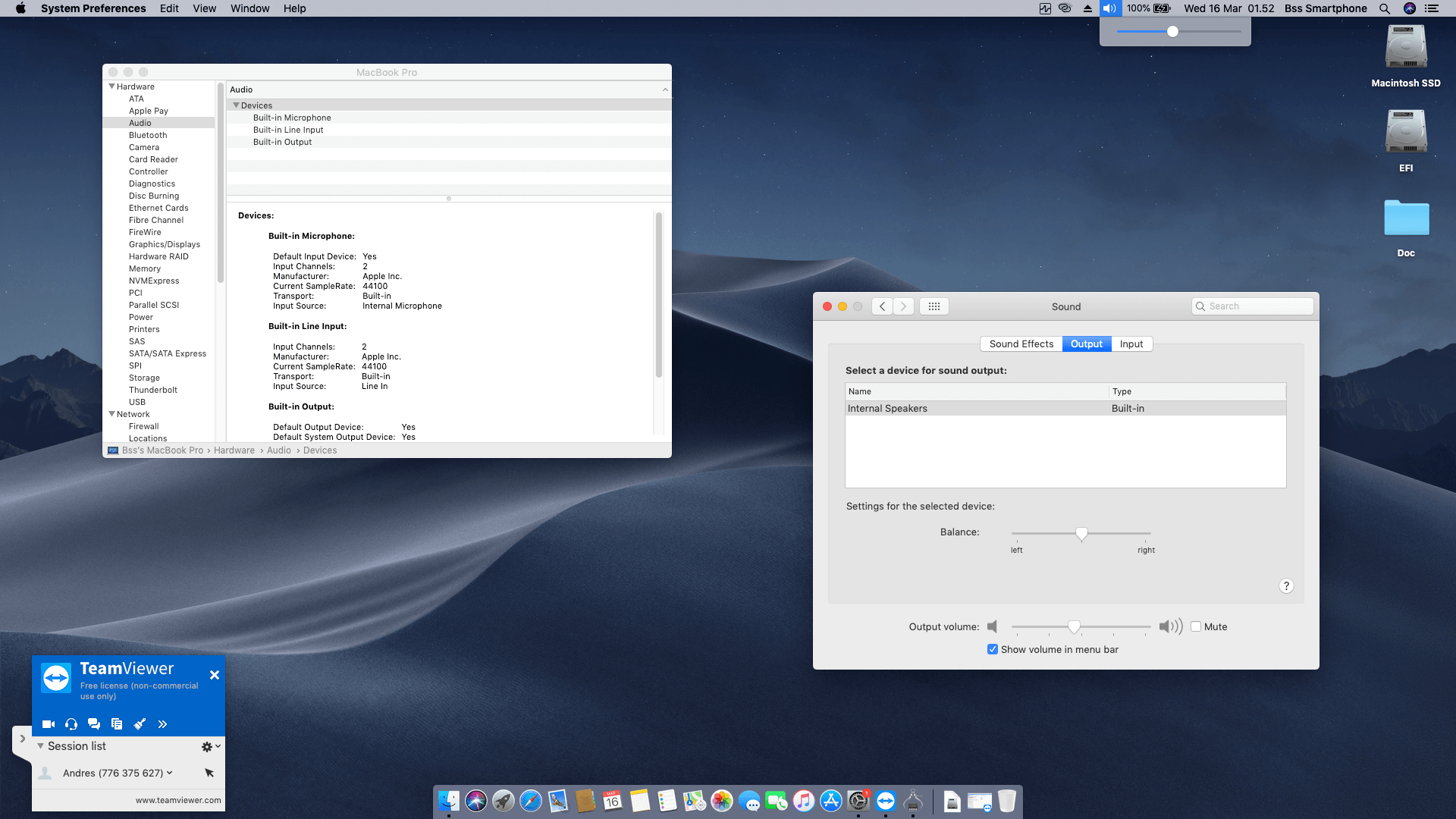Click the remote control cursor icon for Andres

click(209, 773)
